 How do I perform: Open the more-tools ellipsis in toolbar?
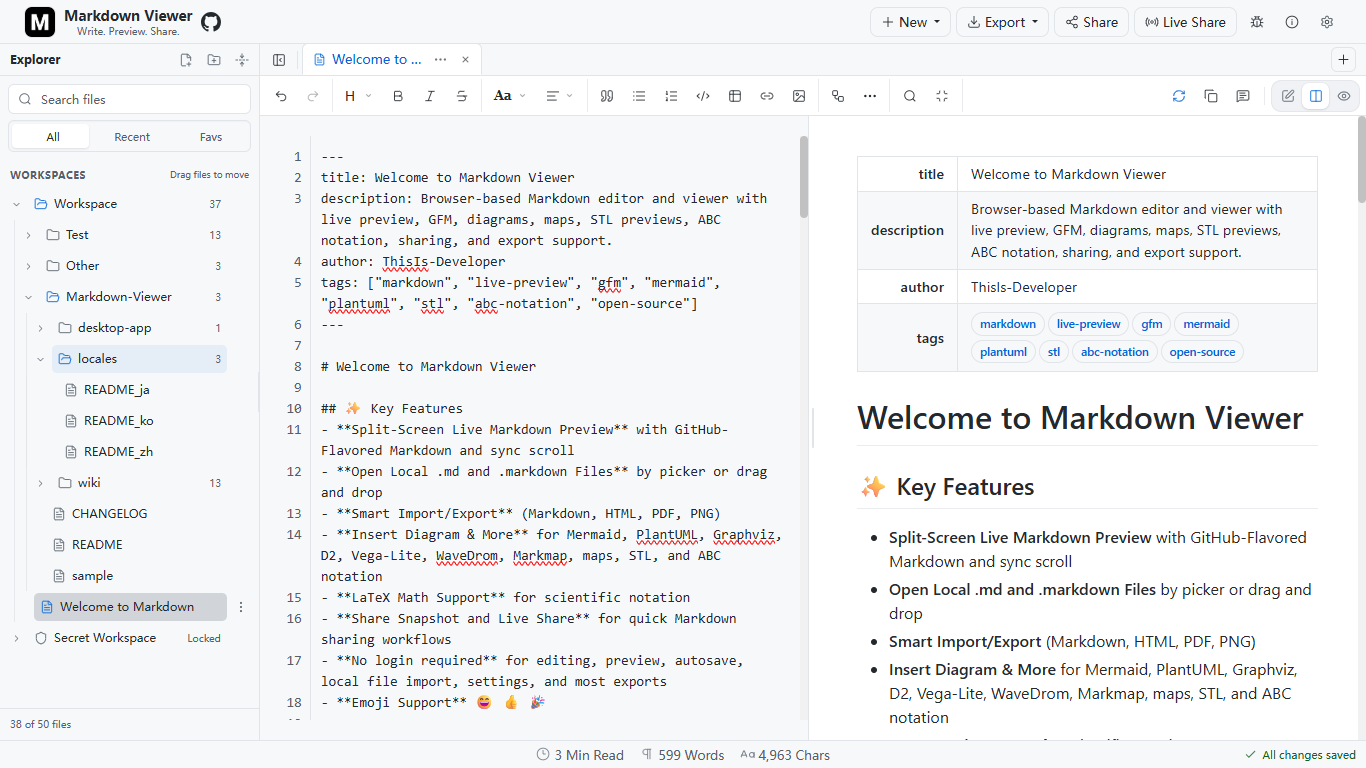click(x=870, y=96)
